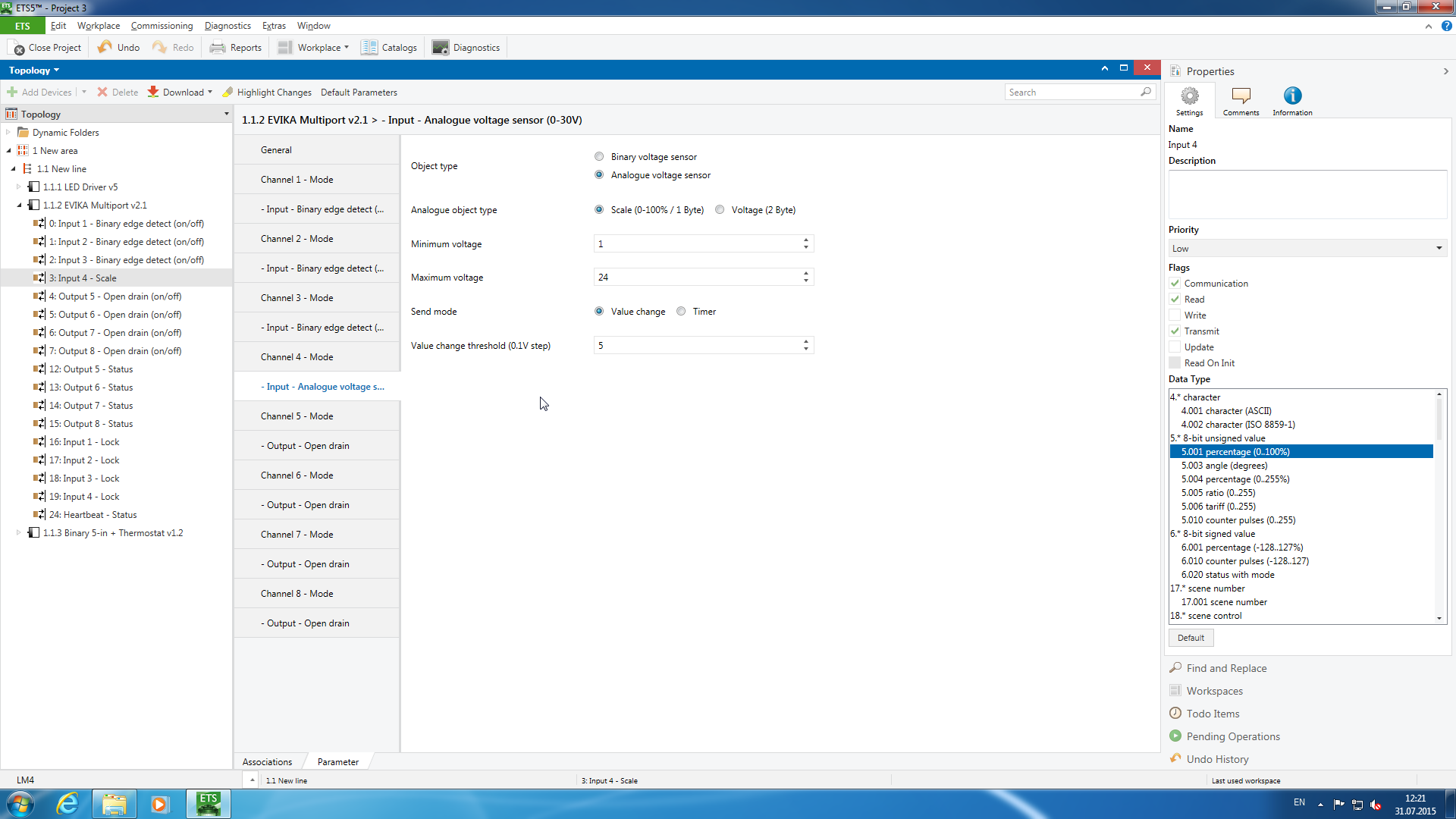Click the Default button under Data Type
This screenshot has width=1456, height=819.
pyautogui.click(x=1191, y=638)
